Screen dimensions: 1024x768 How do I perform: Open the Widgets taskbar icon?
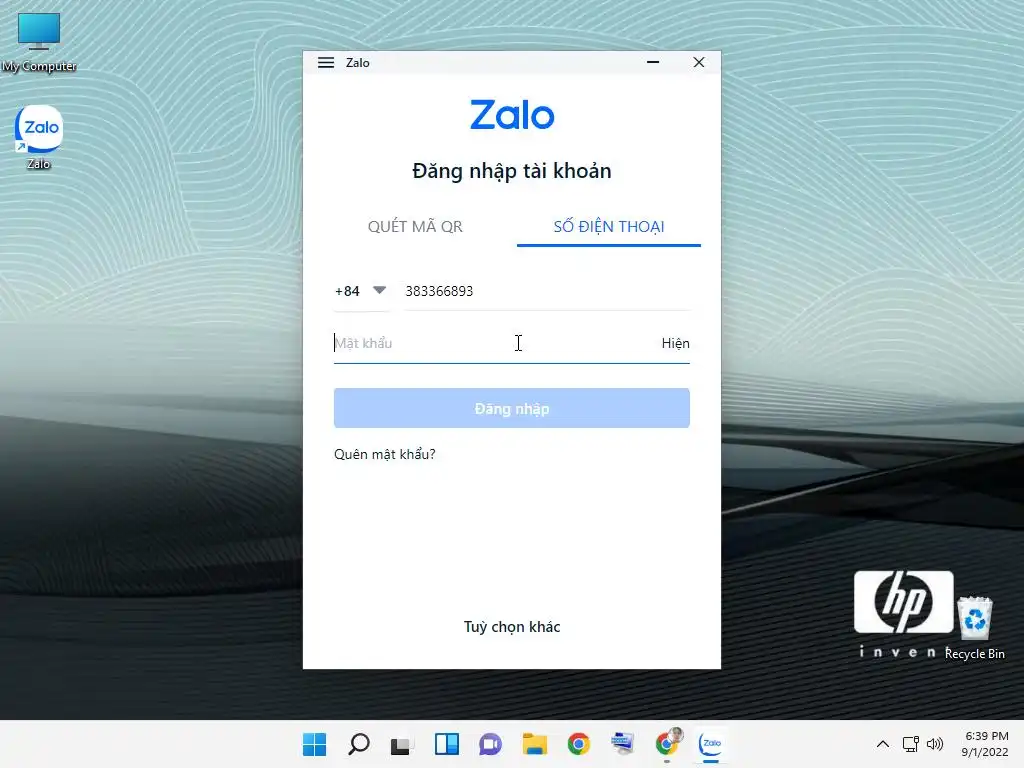click(x=447, y=744)
